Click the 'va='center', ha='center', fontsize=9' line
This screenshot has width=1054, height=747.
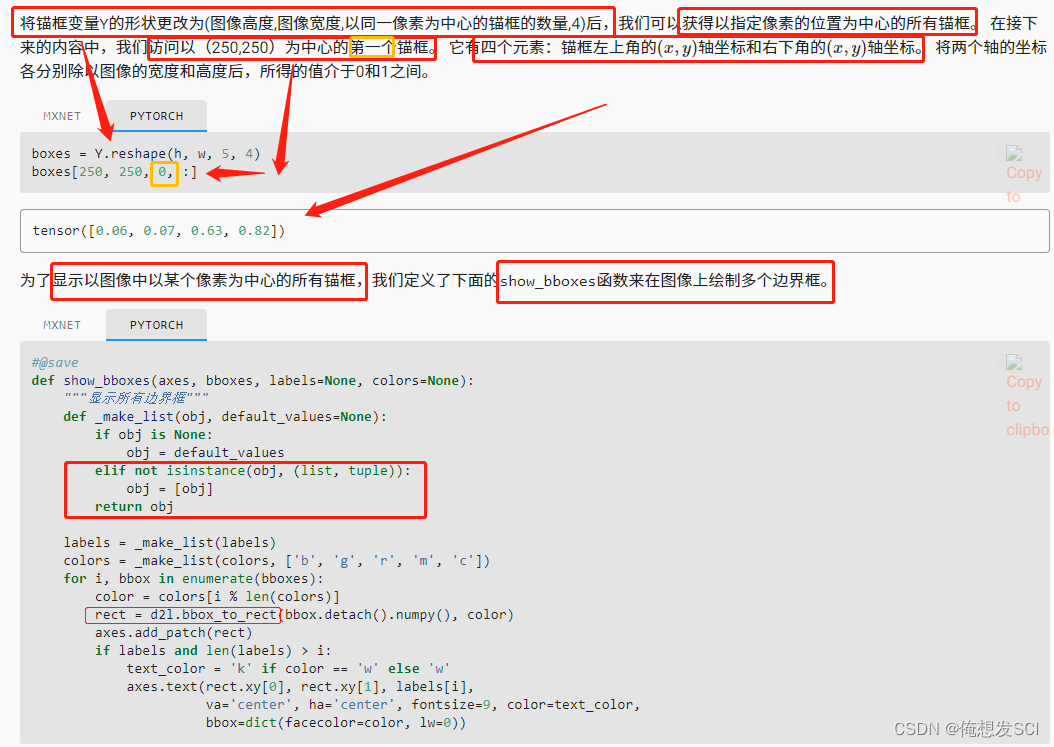point(423,705)
